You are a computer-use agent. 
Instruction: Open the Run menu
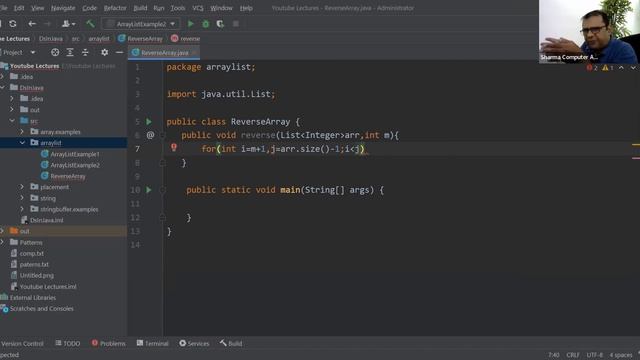point(159,8)
